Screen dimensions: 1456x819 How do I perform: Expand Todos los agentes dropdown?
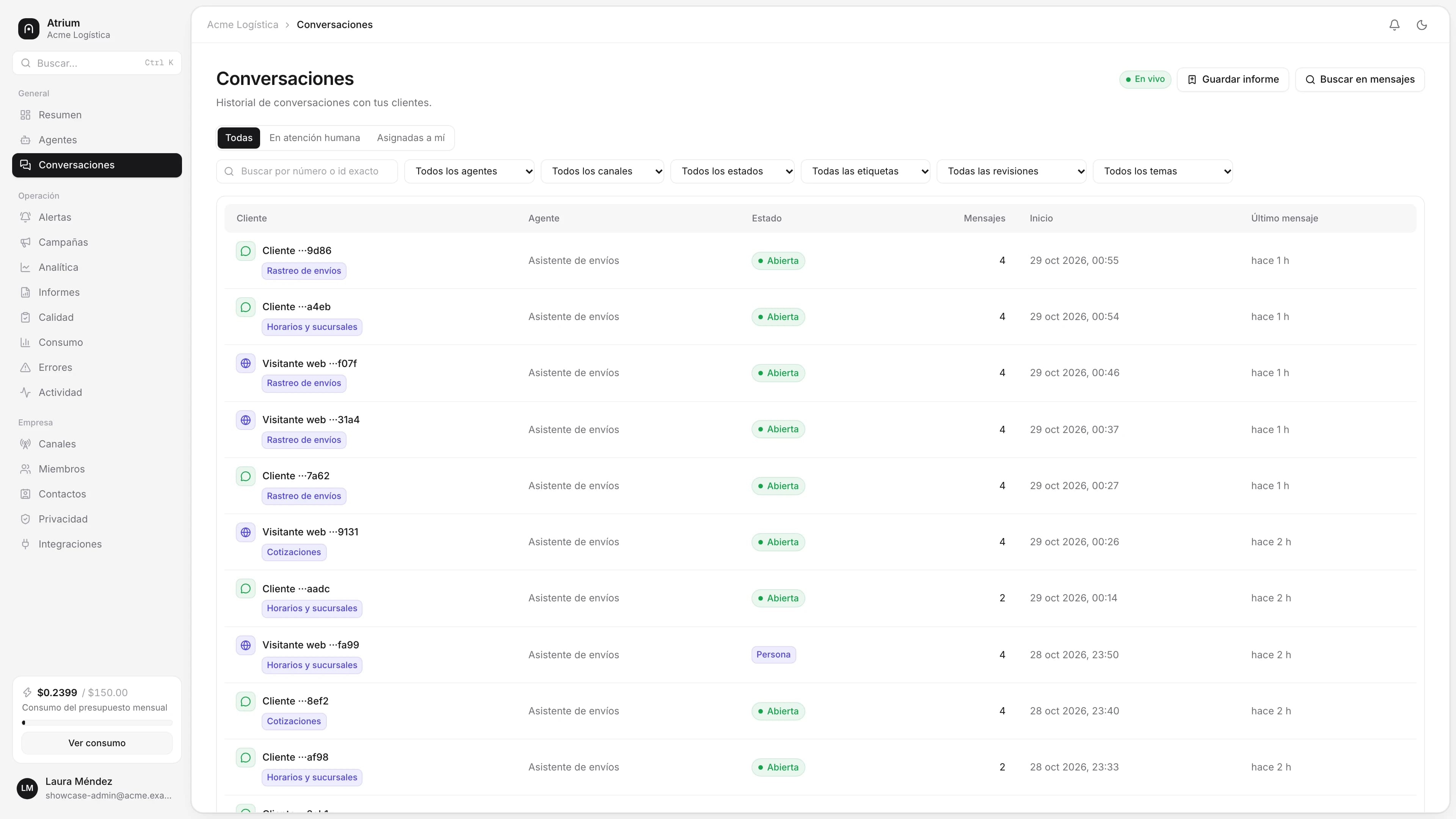click(x=469, y=171)
